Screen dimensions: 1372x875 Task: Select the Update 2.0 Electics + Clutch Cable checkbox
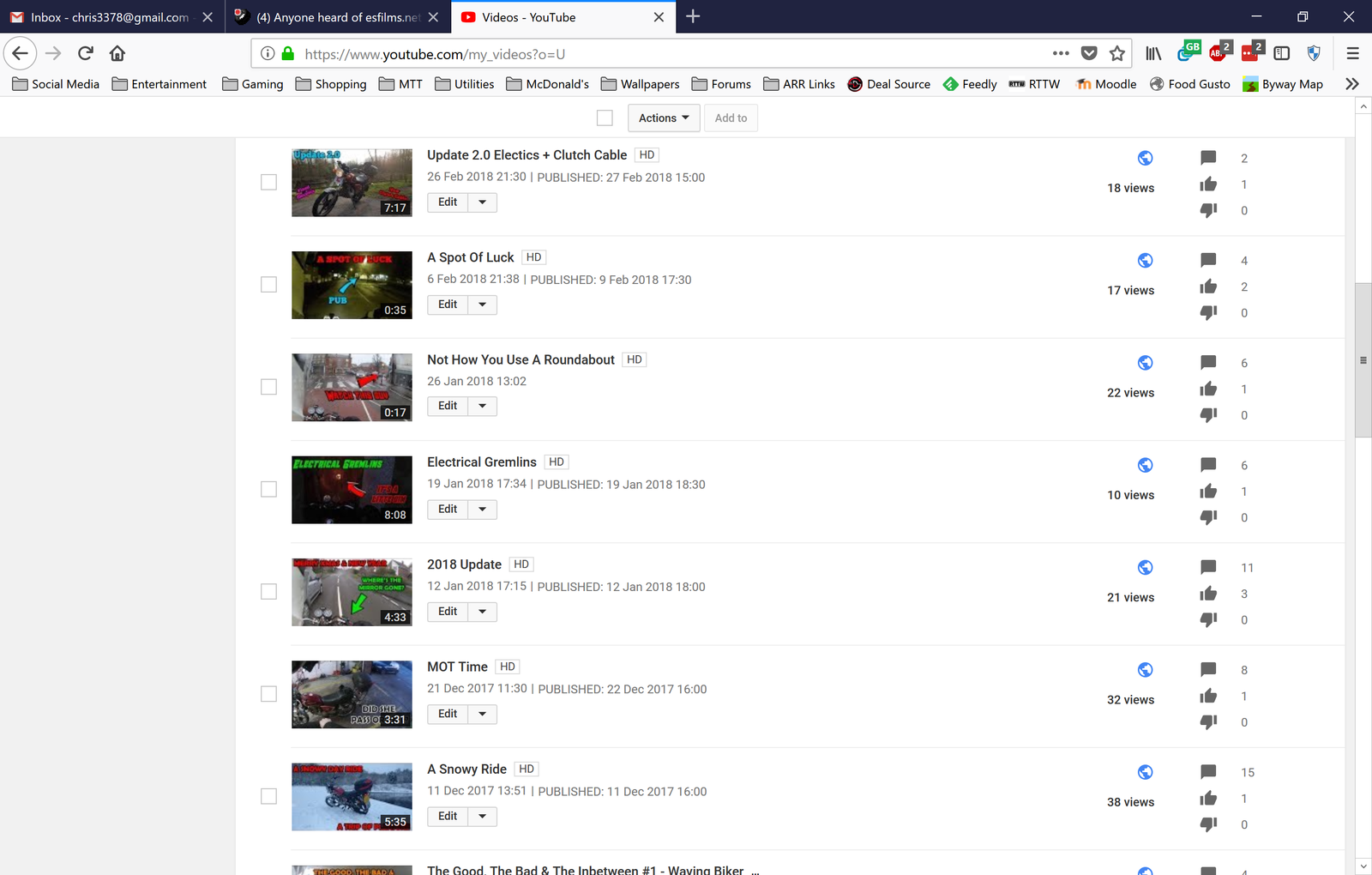[268, 182]
